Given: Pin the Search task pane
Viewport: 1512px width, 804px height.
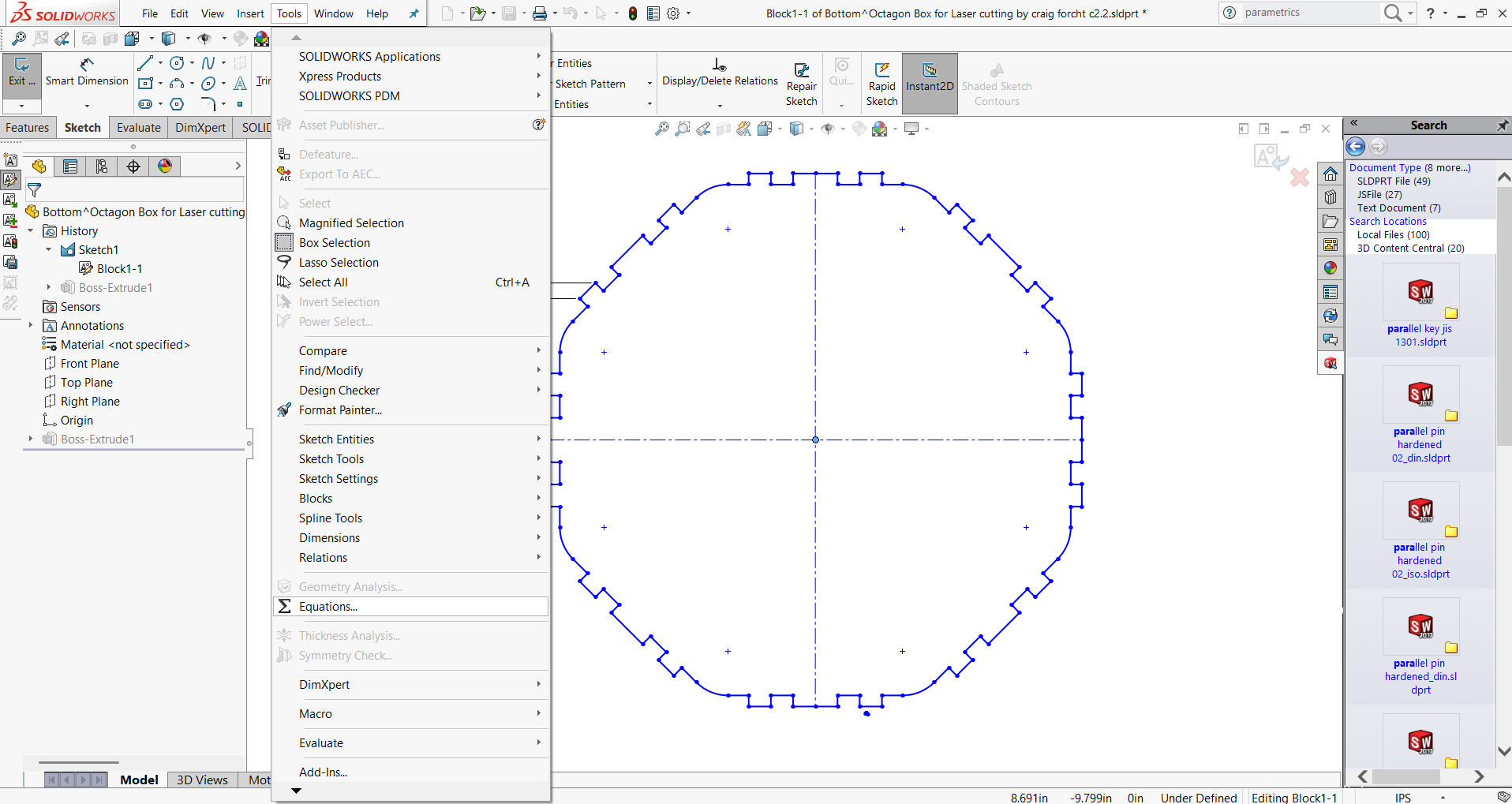Looking at the screenshot, I should tap(1503, 125).
